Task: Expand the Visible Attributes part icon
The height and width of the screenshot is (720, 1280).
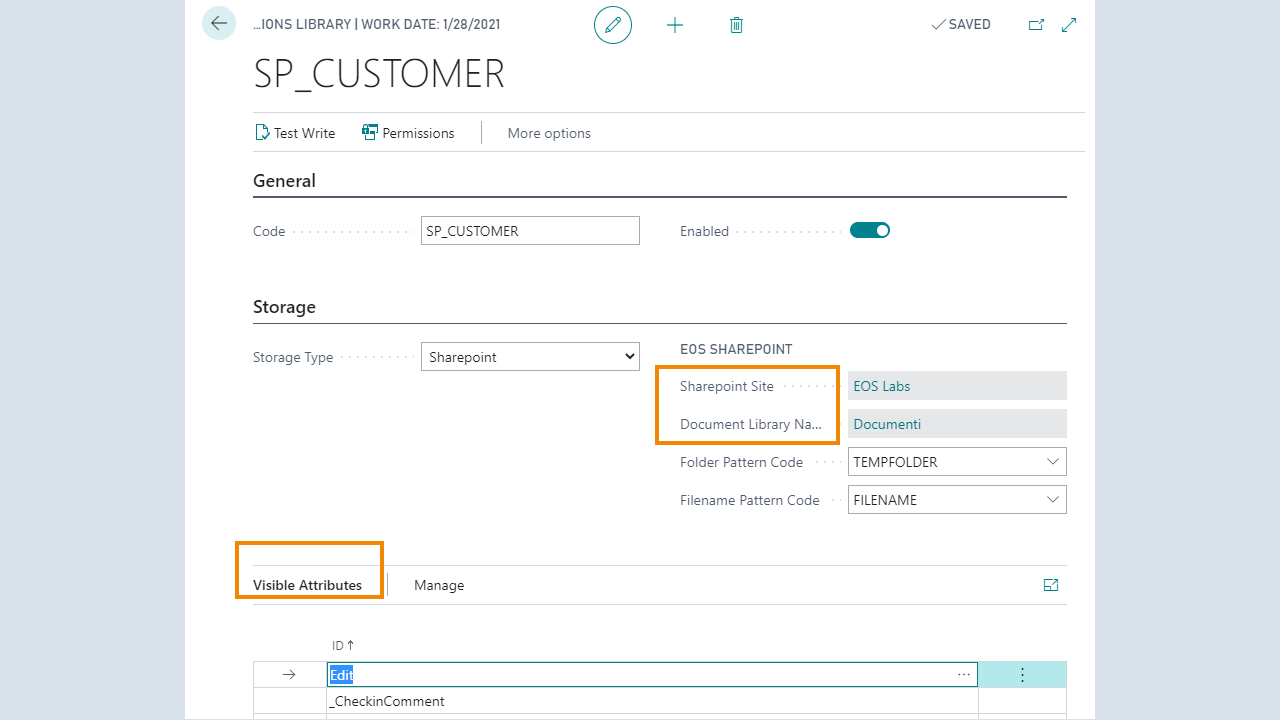Action: click(x=1051, y=585)
